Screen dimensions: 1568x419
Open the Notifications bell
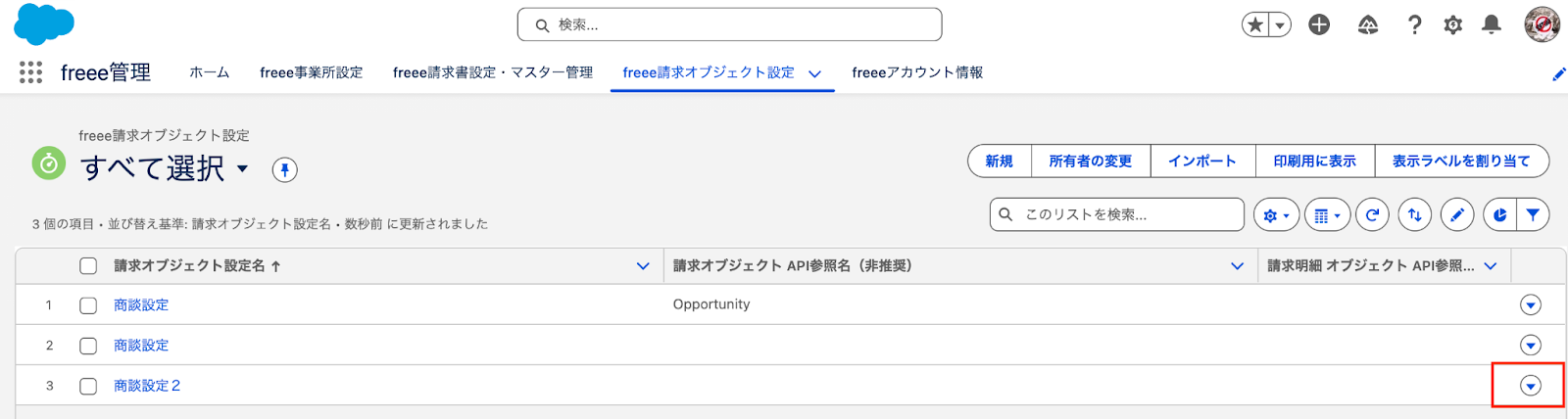point(1492,24)
